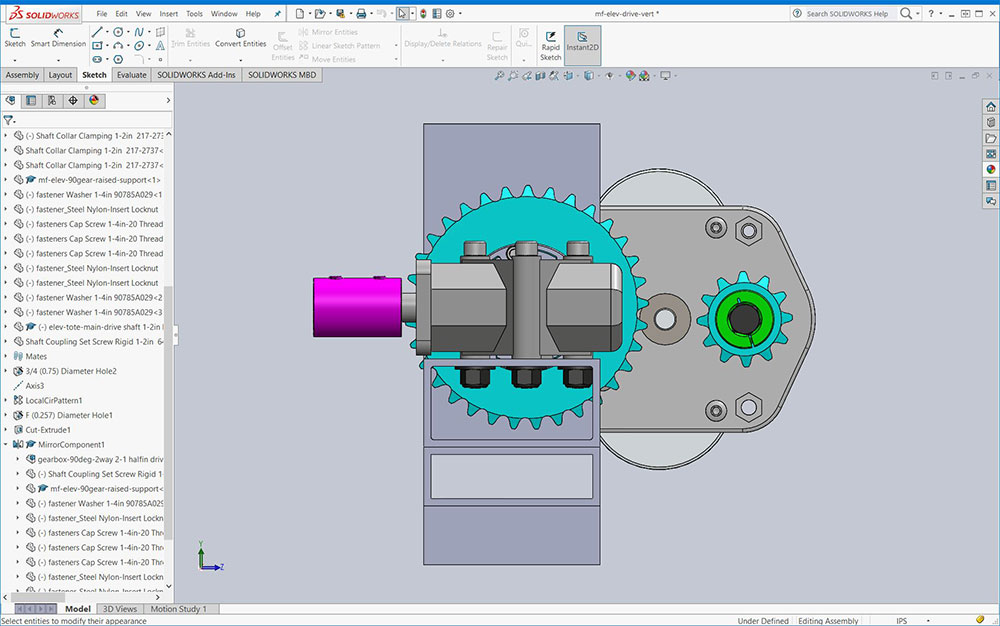The height and width of the screenshot is (626, 1000).
Task: Expand the Mates folder in the tree
Action: click(6, 356)
